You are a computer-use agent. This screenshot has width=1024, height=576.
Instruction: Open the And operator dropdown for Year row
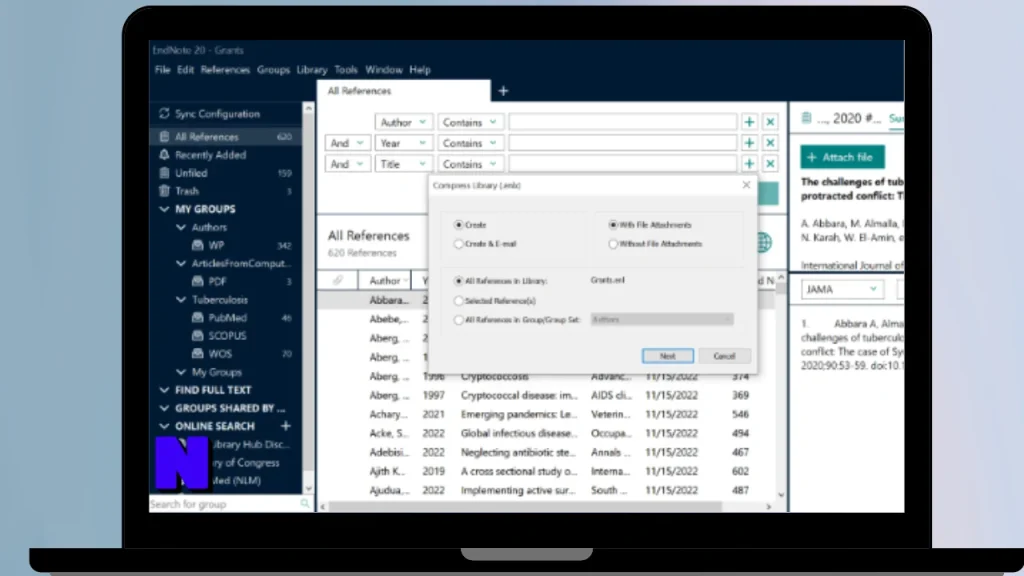coord(347,143)
